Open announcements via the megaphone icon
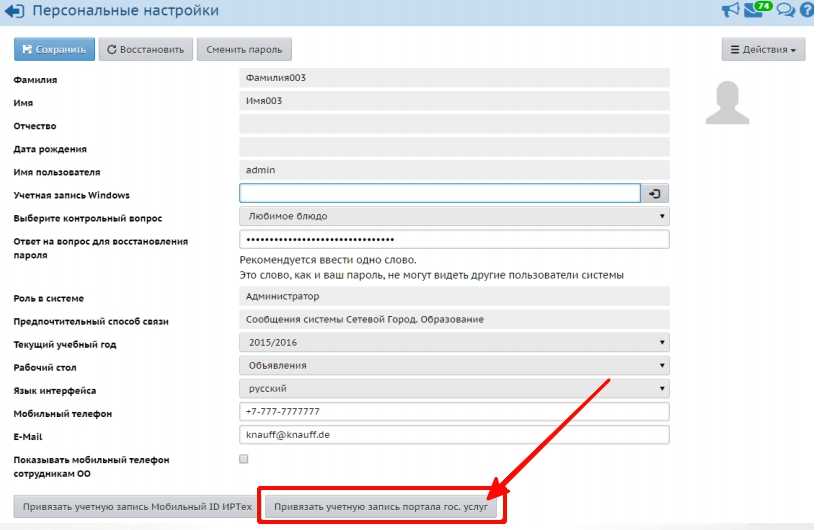This screenshot has width=824, height=530. point(730,11)
